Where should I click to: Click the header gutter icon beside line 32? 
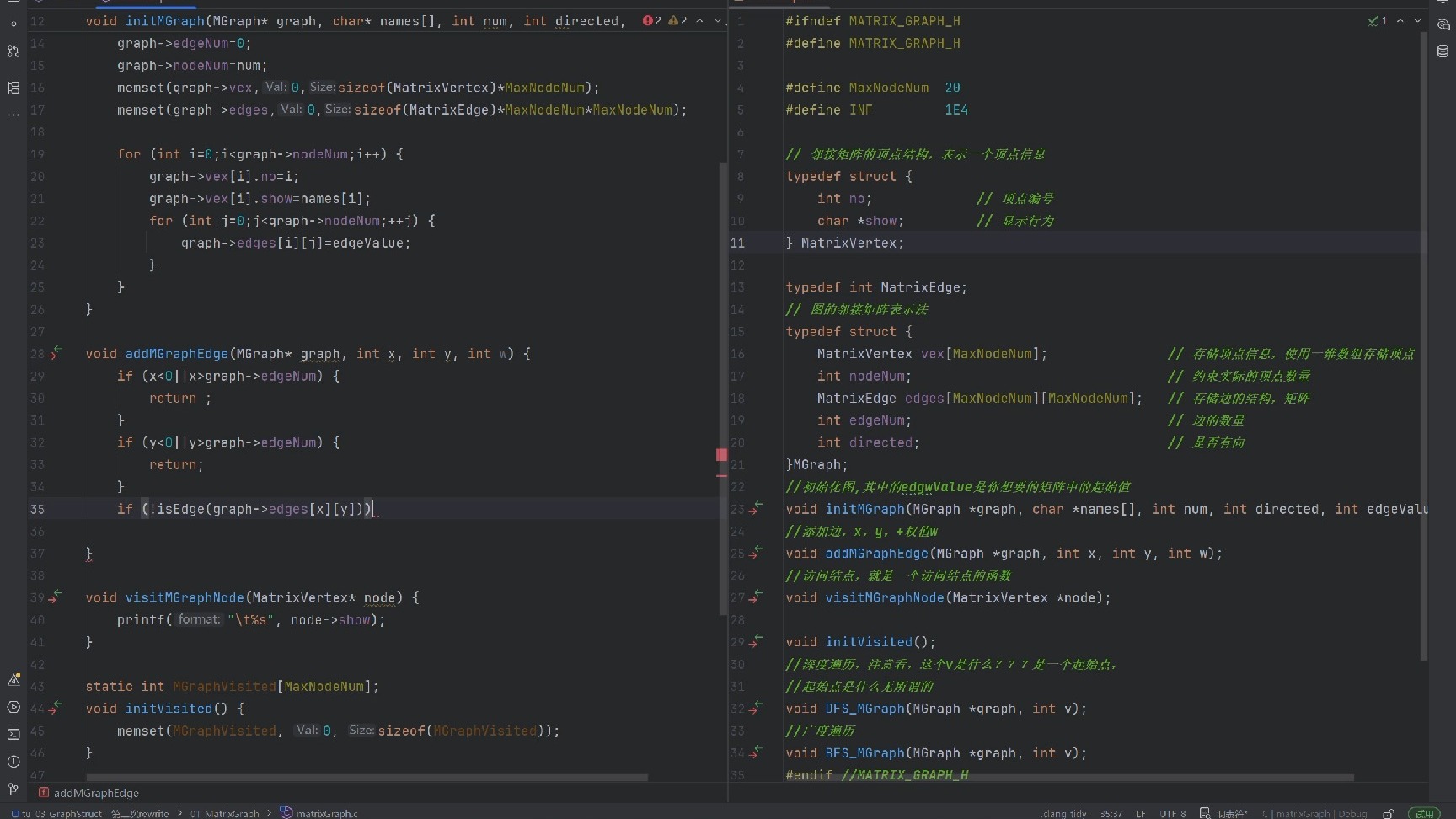point(756,708)
